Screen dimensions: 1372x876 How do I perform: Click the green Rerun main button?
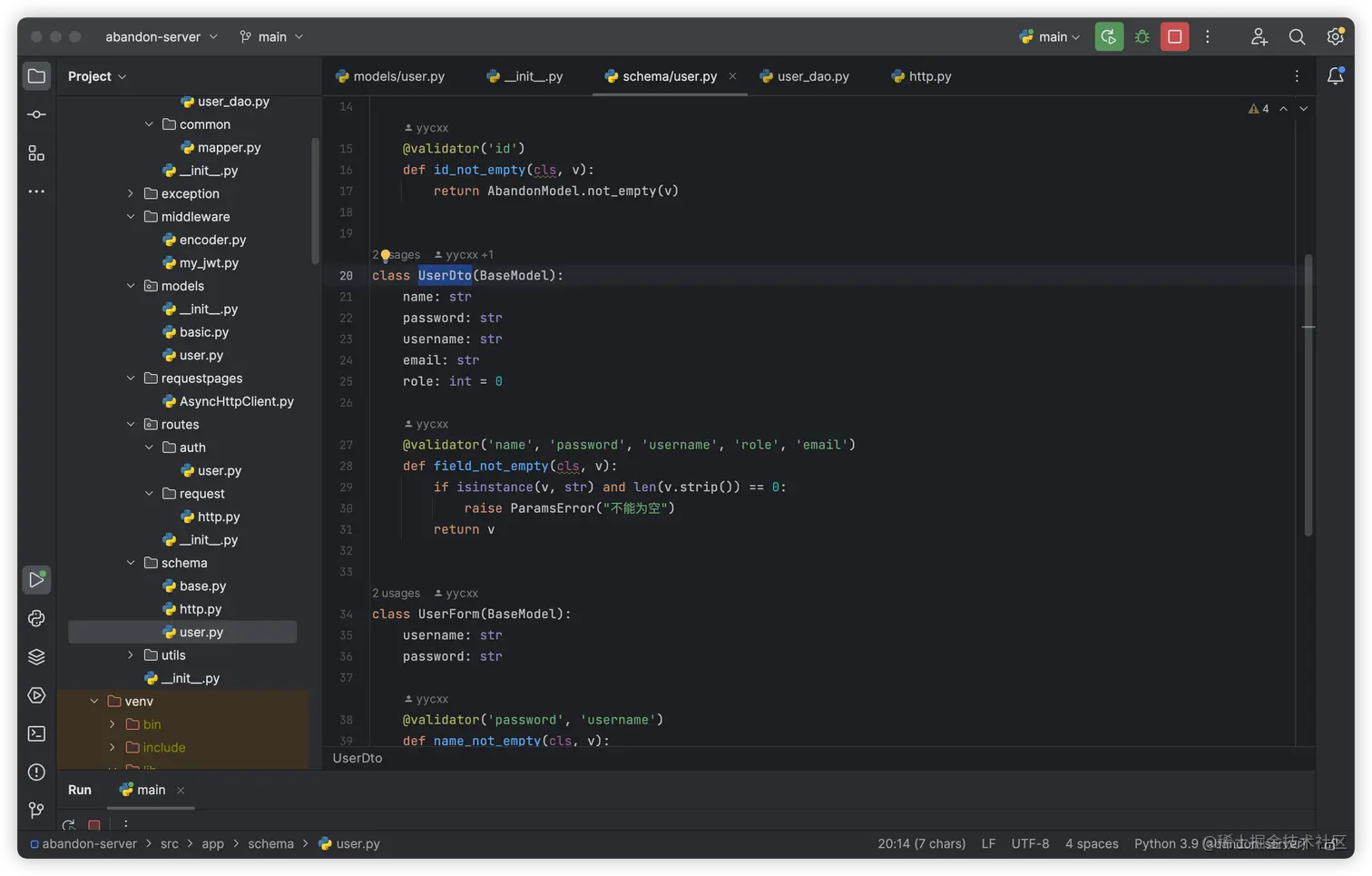(x=1109, y=36)
